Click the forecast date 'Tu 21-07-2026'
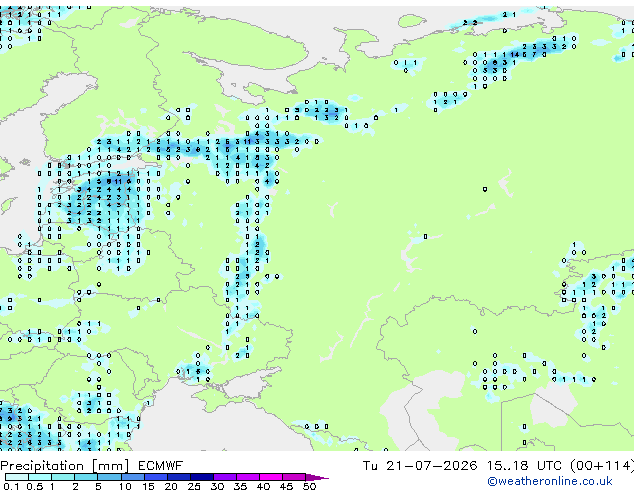This screenshot has height=490, width=634. pos(420,466)
